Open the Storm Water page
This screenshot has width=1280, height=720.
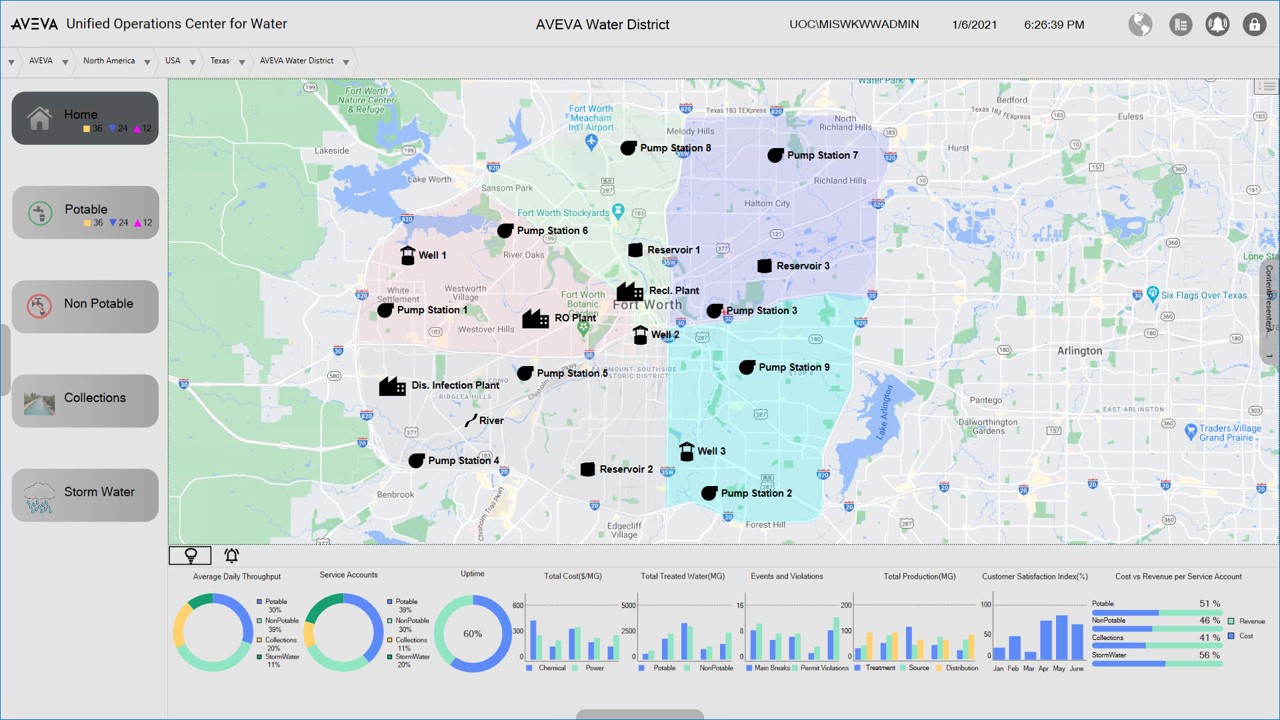[x=85, y=494]
